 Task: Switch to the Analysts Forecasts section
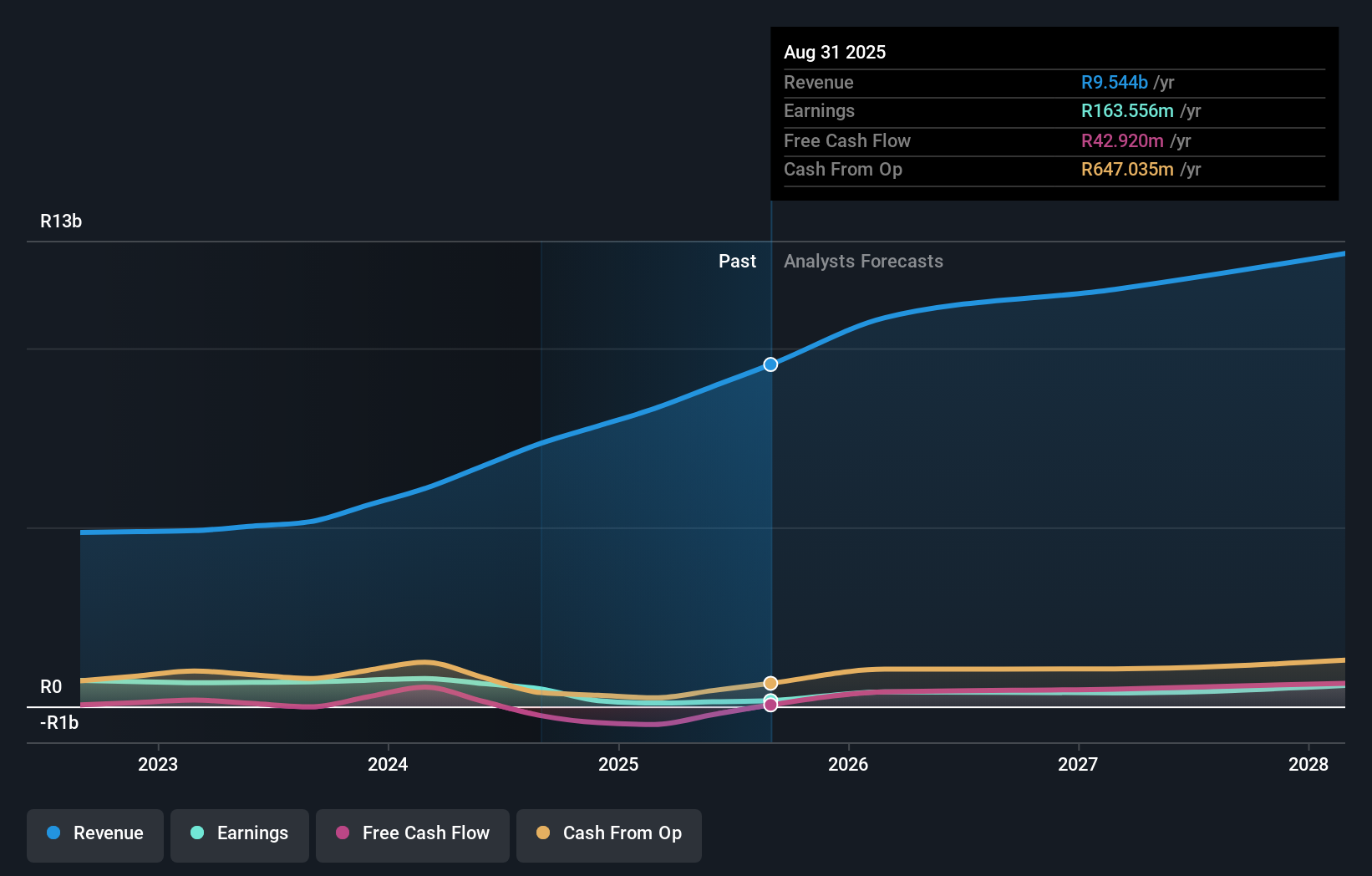(x=863, y=261)
